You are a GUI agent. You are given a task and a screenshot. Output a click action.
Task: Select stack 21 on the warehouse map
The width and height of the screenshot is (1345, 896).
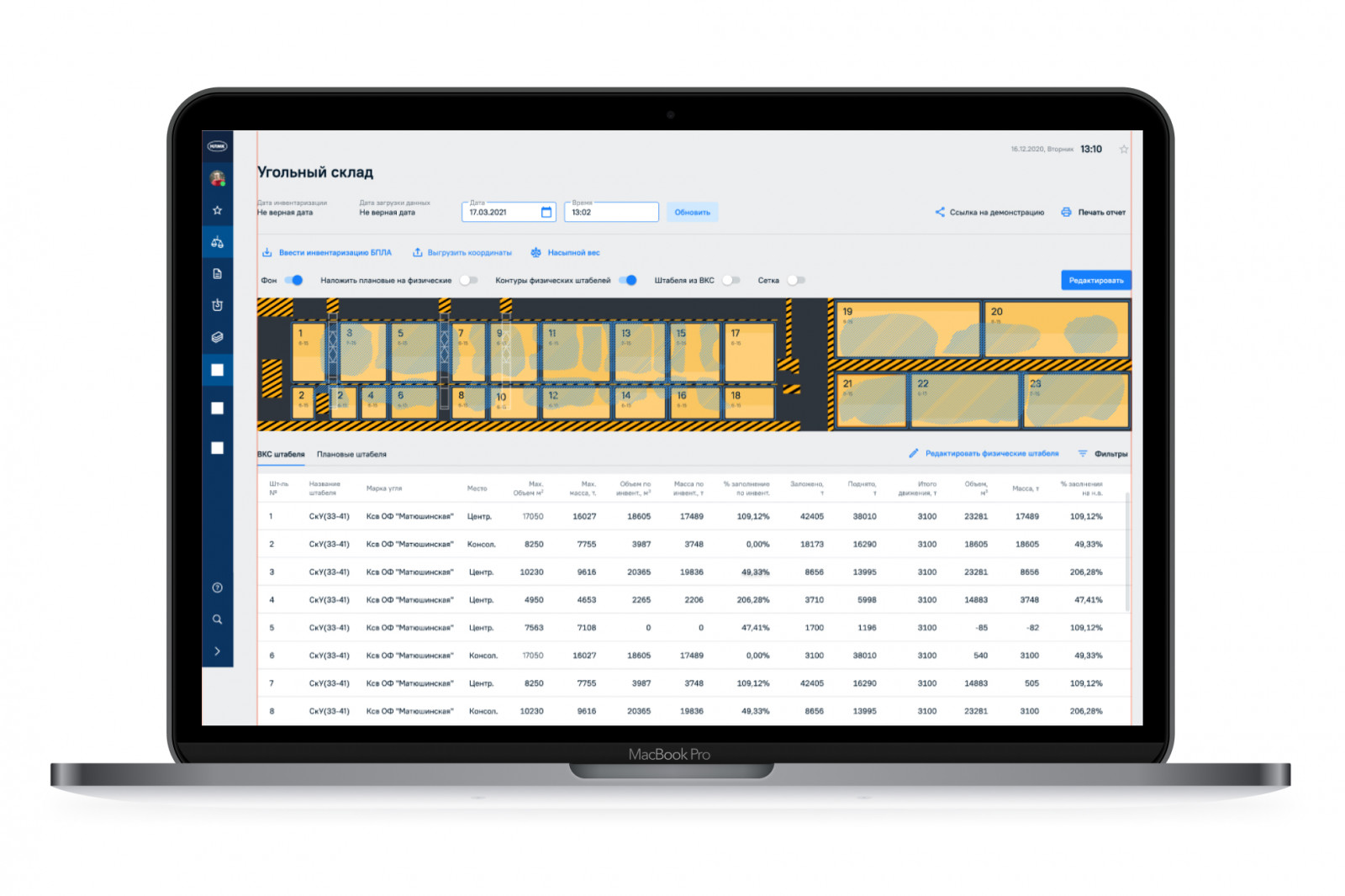[x=872, y=400]
